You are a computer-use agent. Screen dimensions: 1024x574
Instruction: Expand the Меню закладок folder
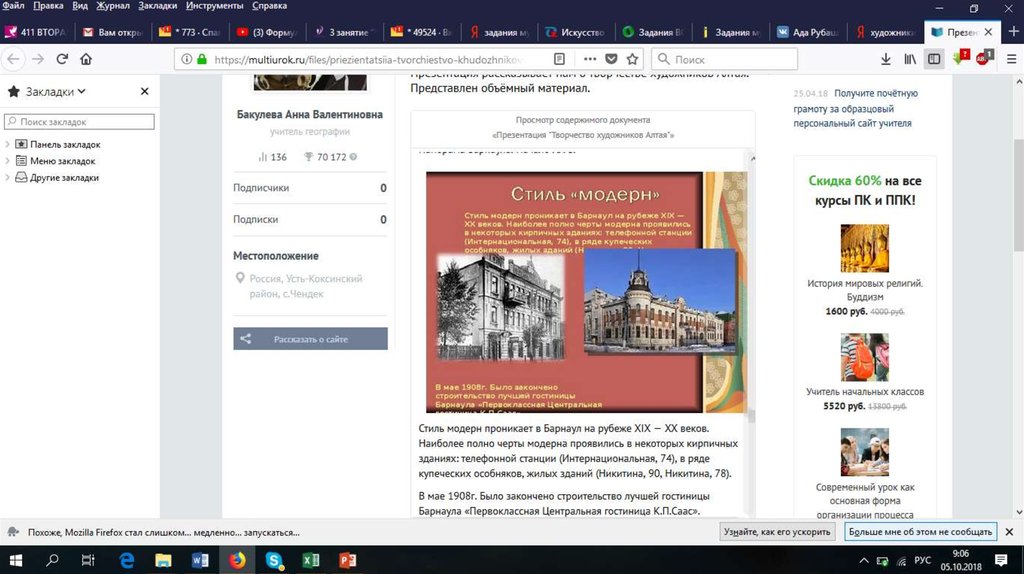click(8, 161)
